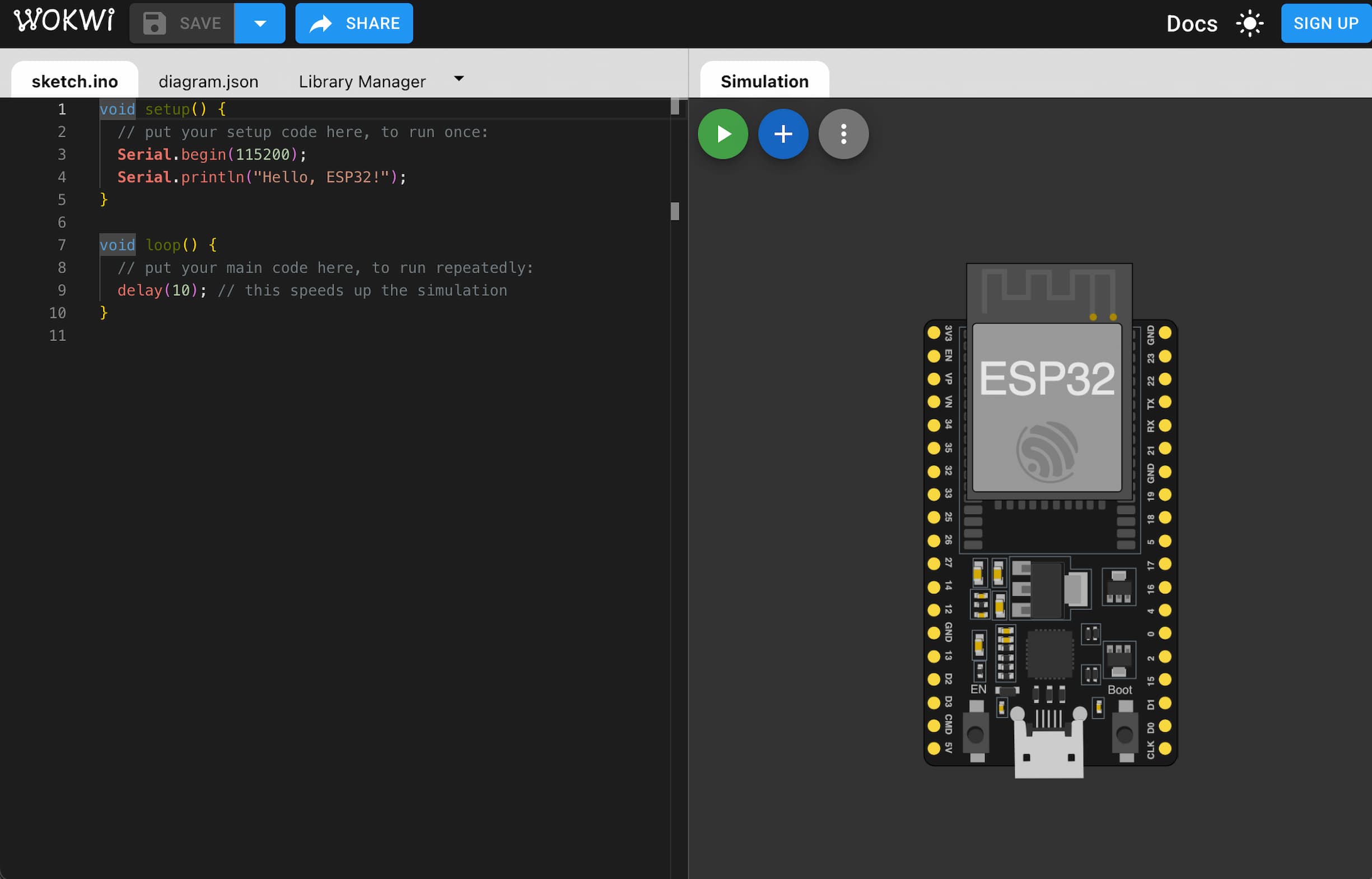This screenshot has height=879, width=1372.
Task: Click the blue add part plus button
Action: [x=783, y=134]
